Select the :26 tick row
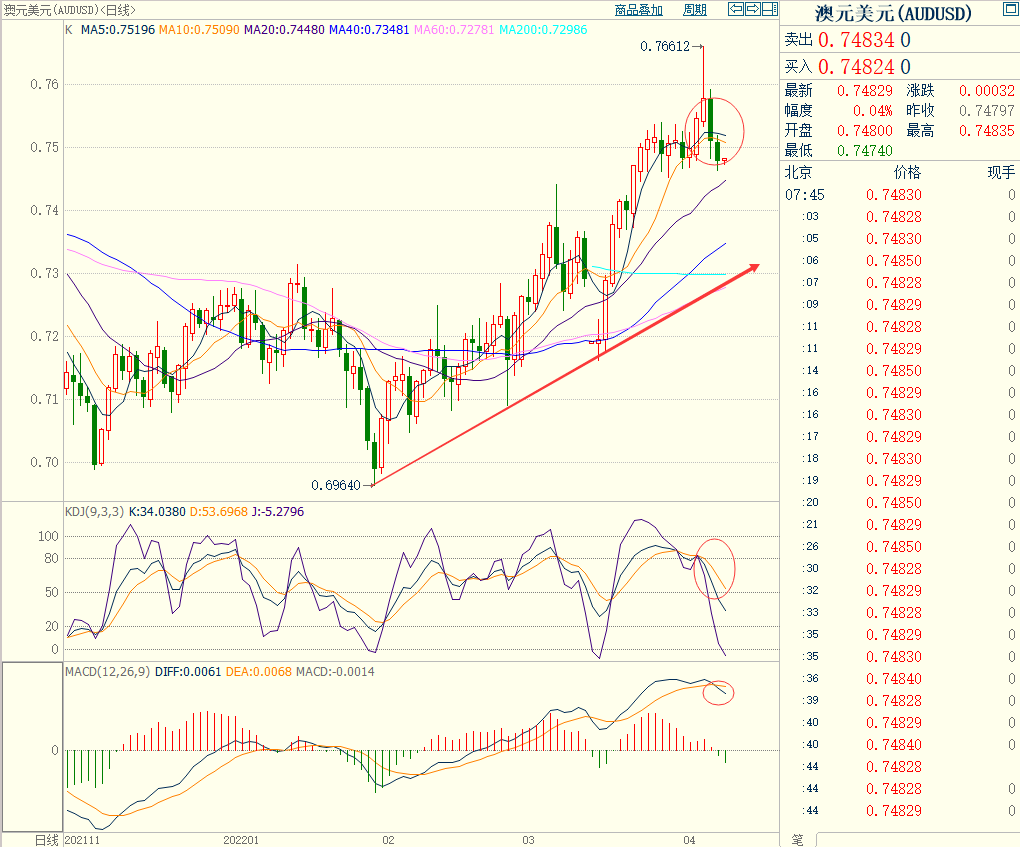Screen dimensions: 1020x847 900,546
